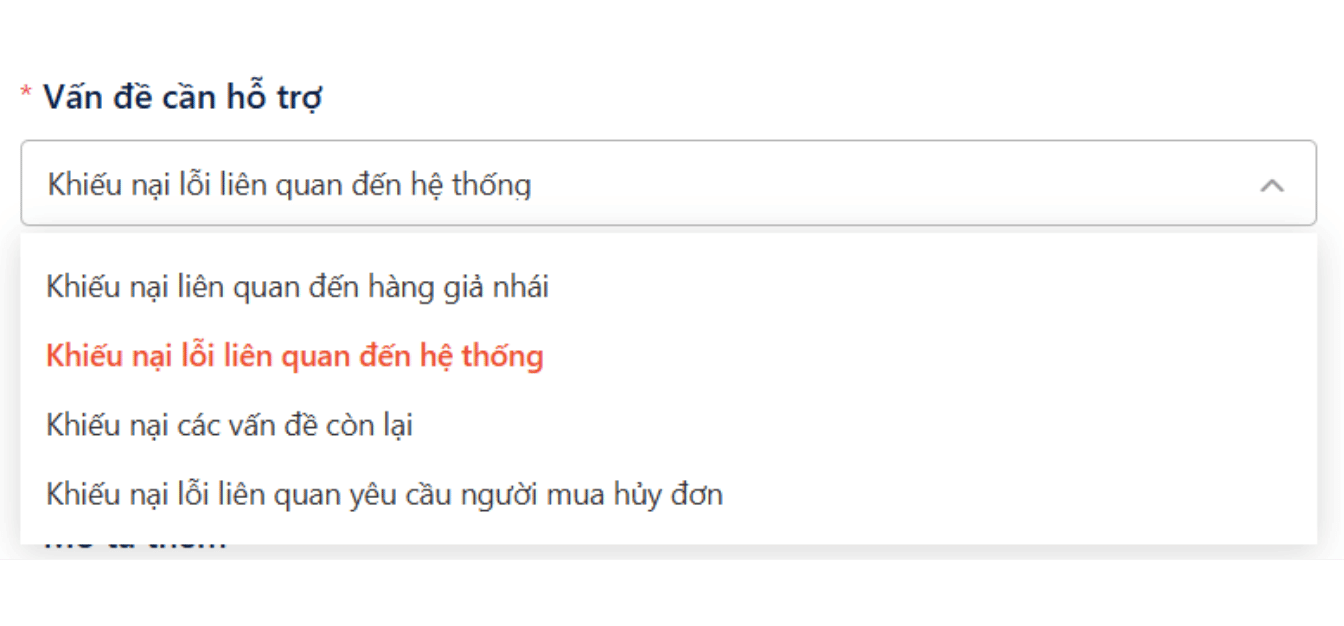Choose the highlighted orange 'lỗi liên quan đến hệ thống' option

click(x=295, y=356)
